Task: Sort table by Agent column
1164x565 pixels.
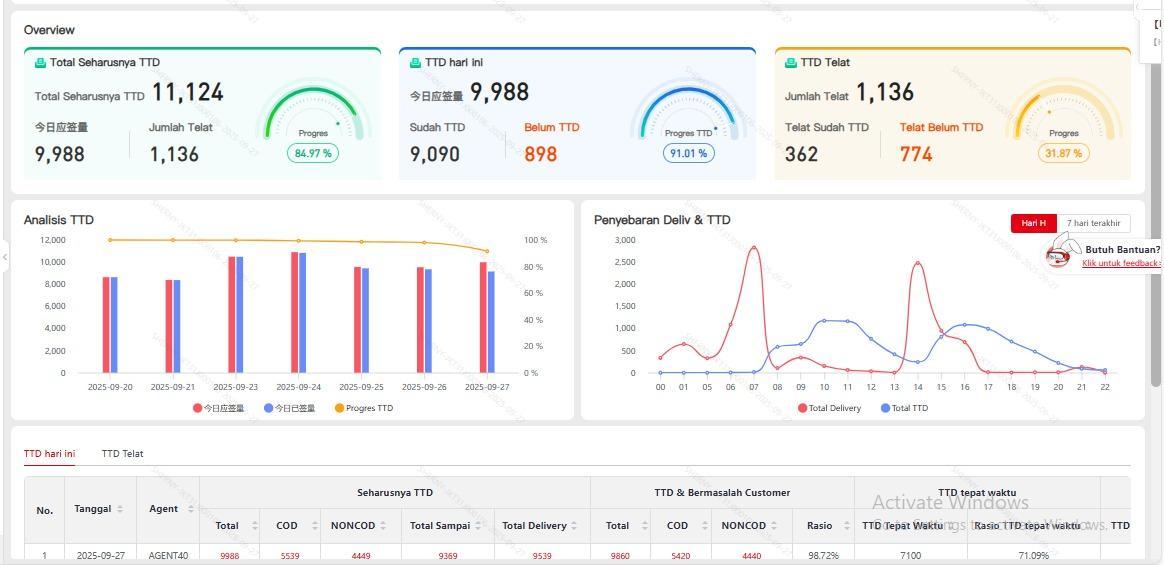Action: 191,509
